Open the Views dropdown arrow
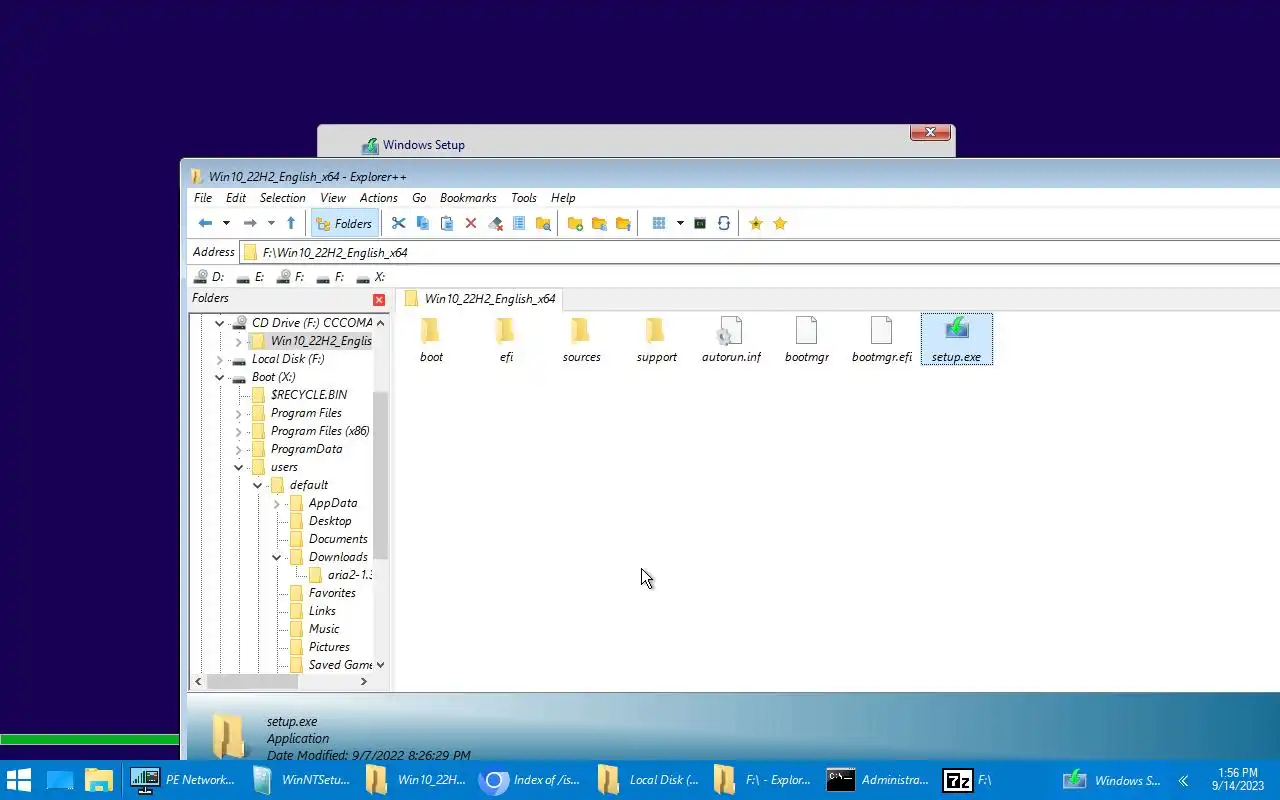This screenshot has height=800, width=1280. tap(680, 223)
